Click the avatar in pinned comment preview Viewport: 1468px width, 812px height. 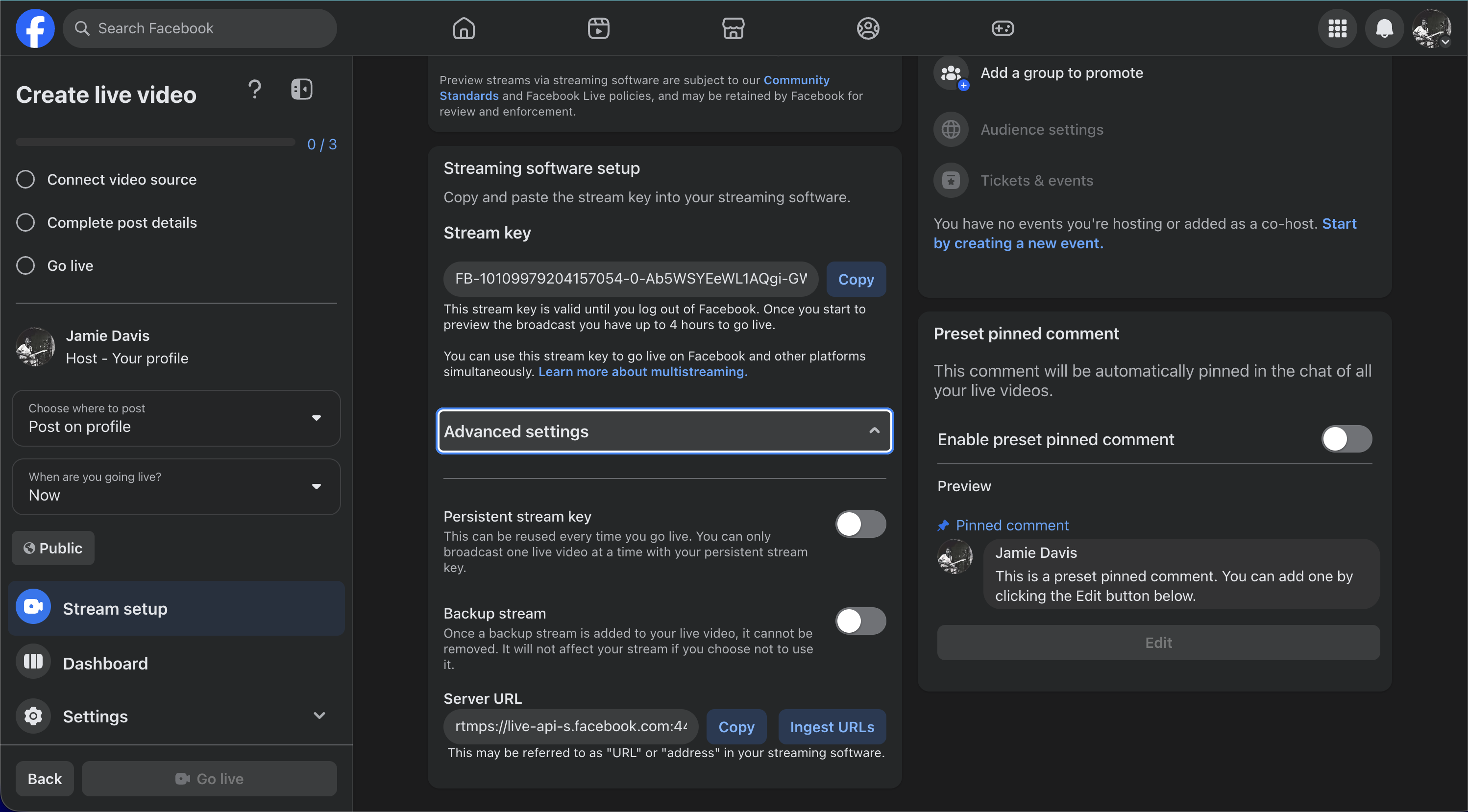[955, 557]
